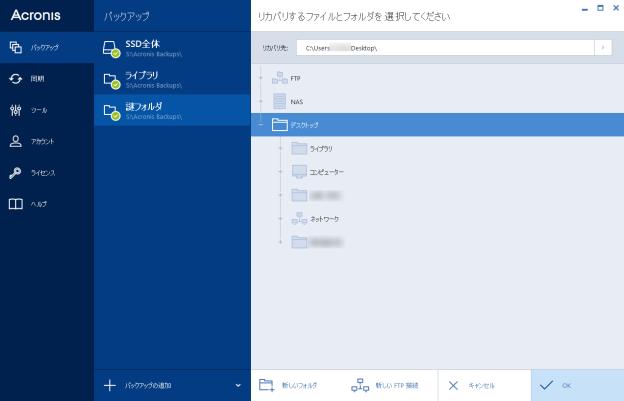Open the ヘルプ help section
Screen dimensions: 624x401
(47, 204)
